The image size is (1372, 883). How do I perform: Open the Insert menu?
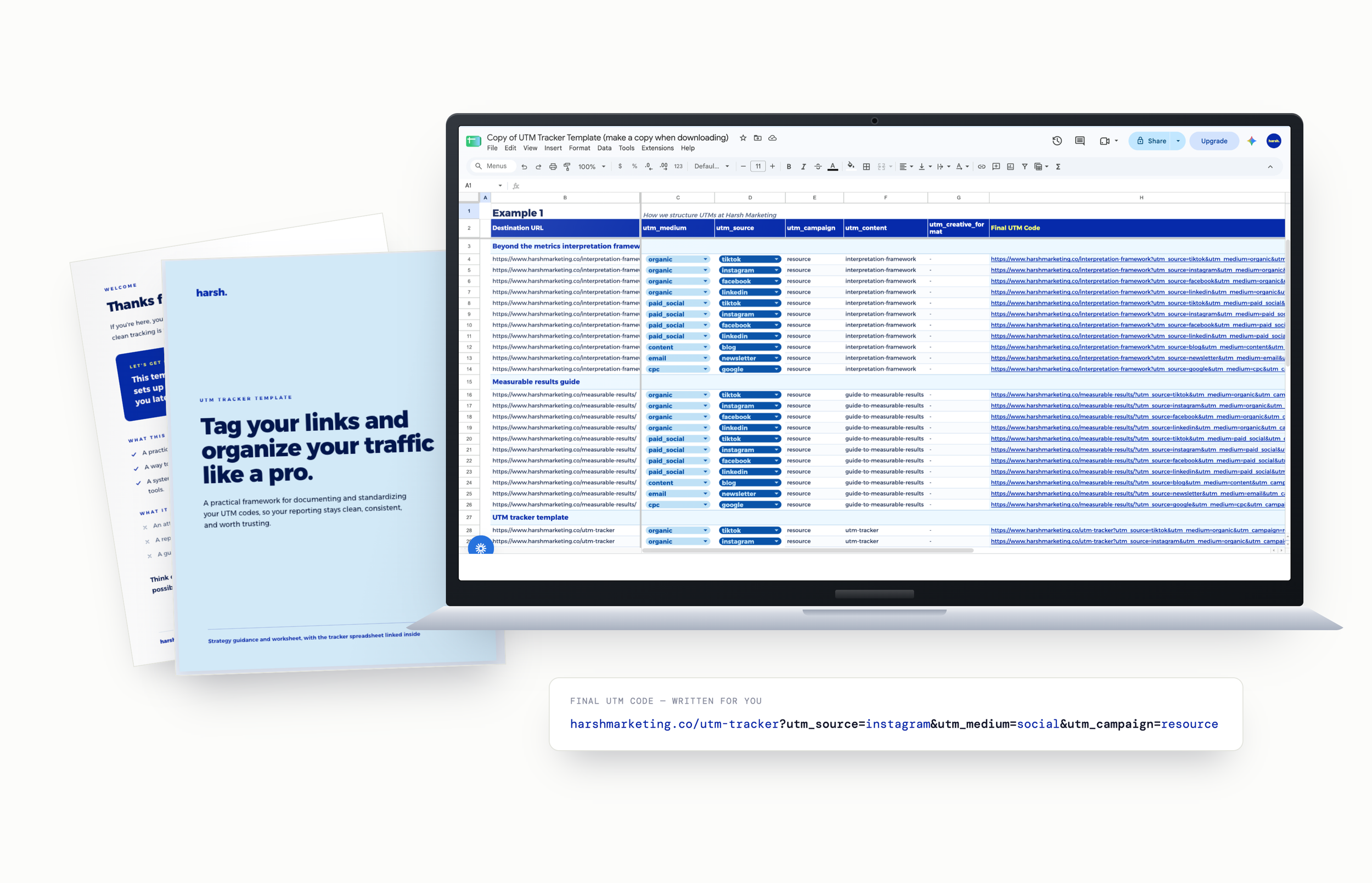(553, 149)
